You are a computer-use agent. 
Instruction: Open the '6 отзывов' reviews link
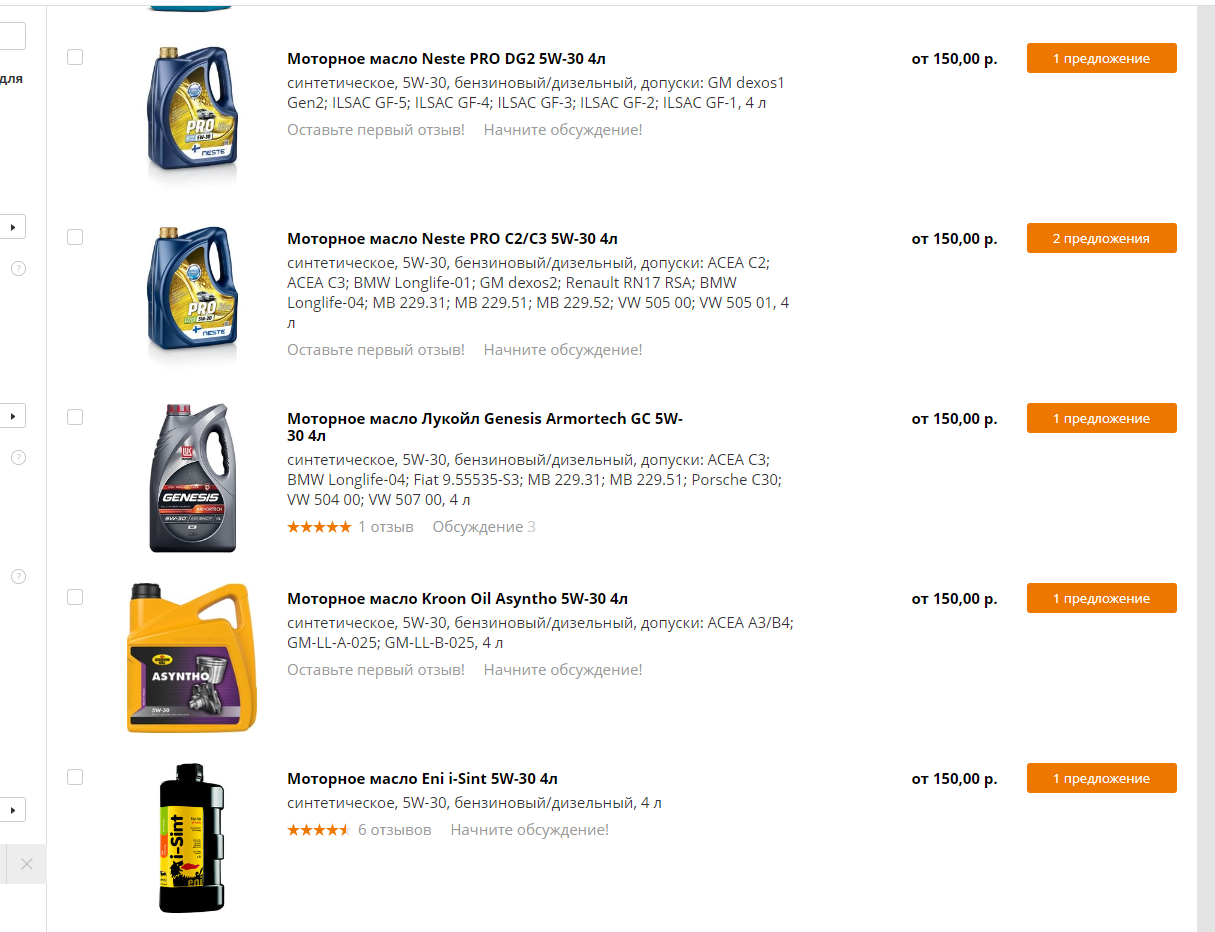[394, 830]
